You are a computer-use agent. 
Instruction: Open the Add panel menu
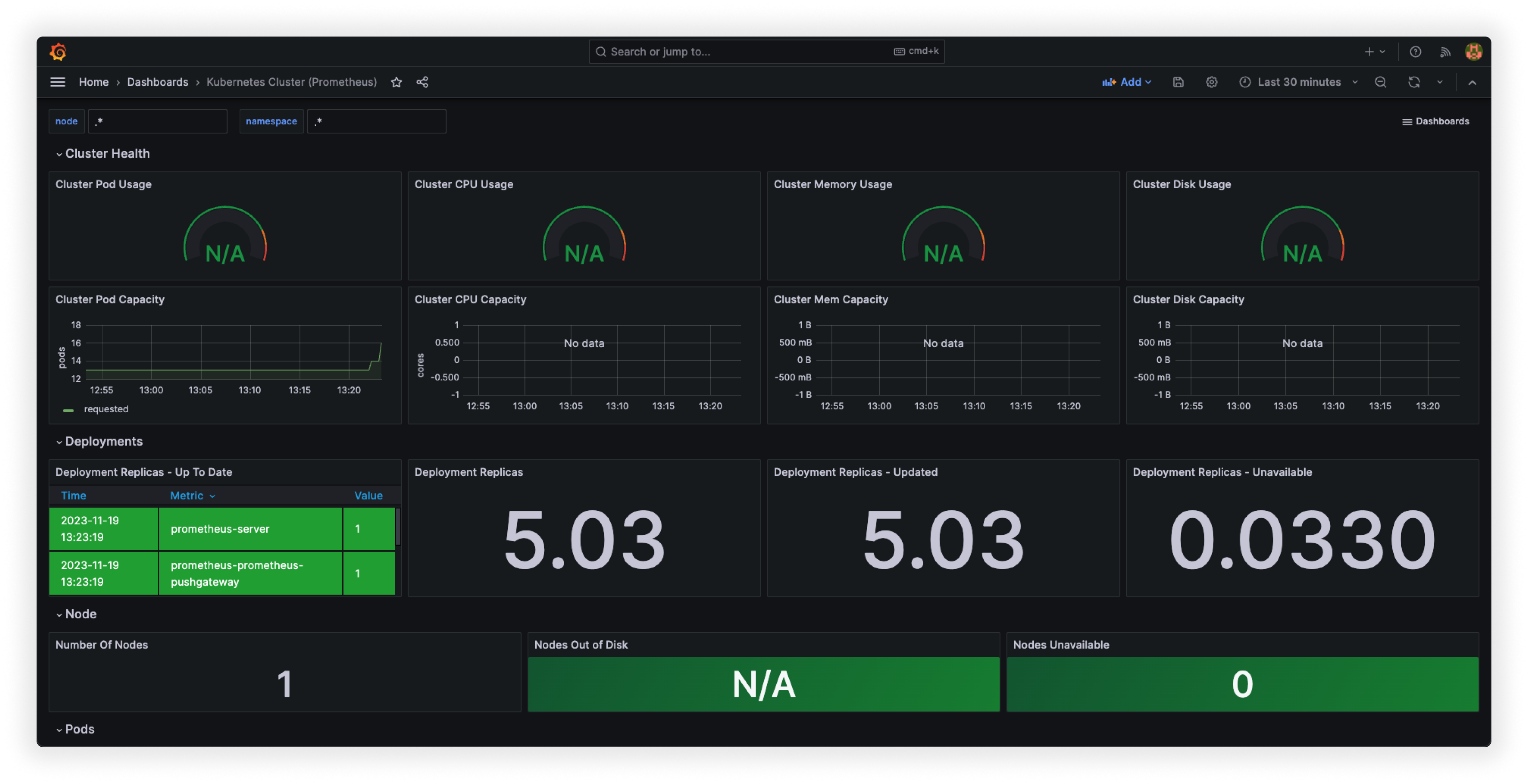[x=1126, y=82]
